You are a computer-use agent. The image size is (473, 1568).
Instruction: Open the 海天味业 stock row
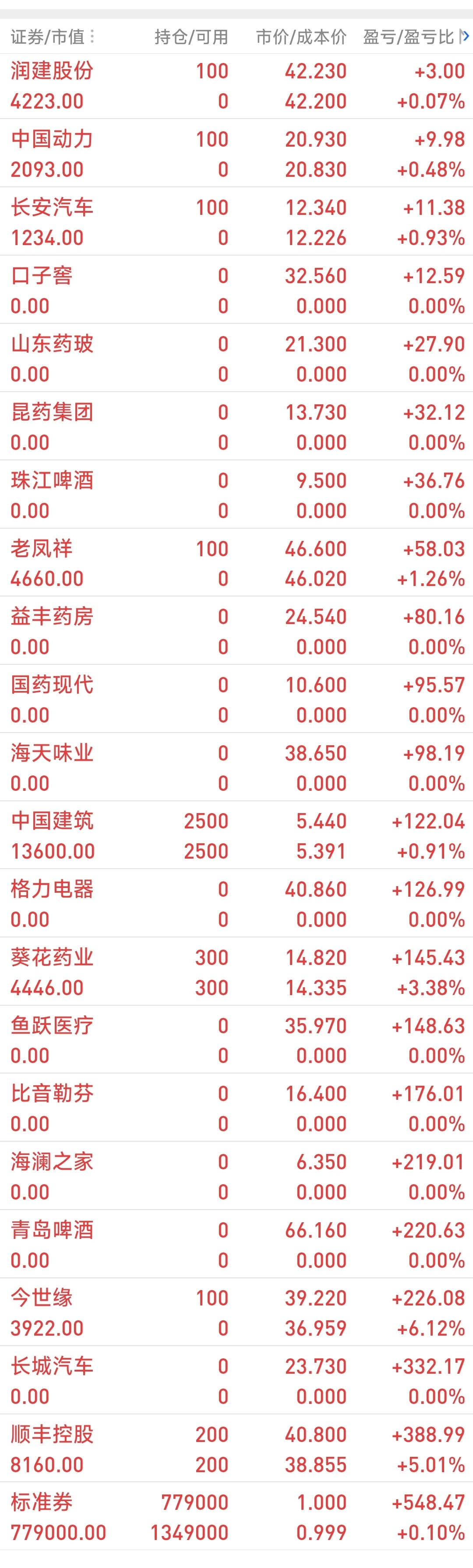pyautogui.click(x=236, y=768)
